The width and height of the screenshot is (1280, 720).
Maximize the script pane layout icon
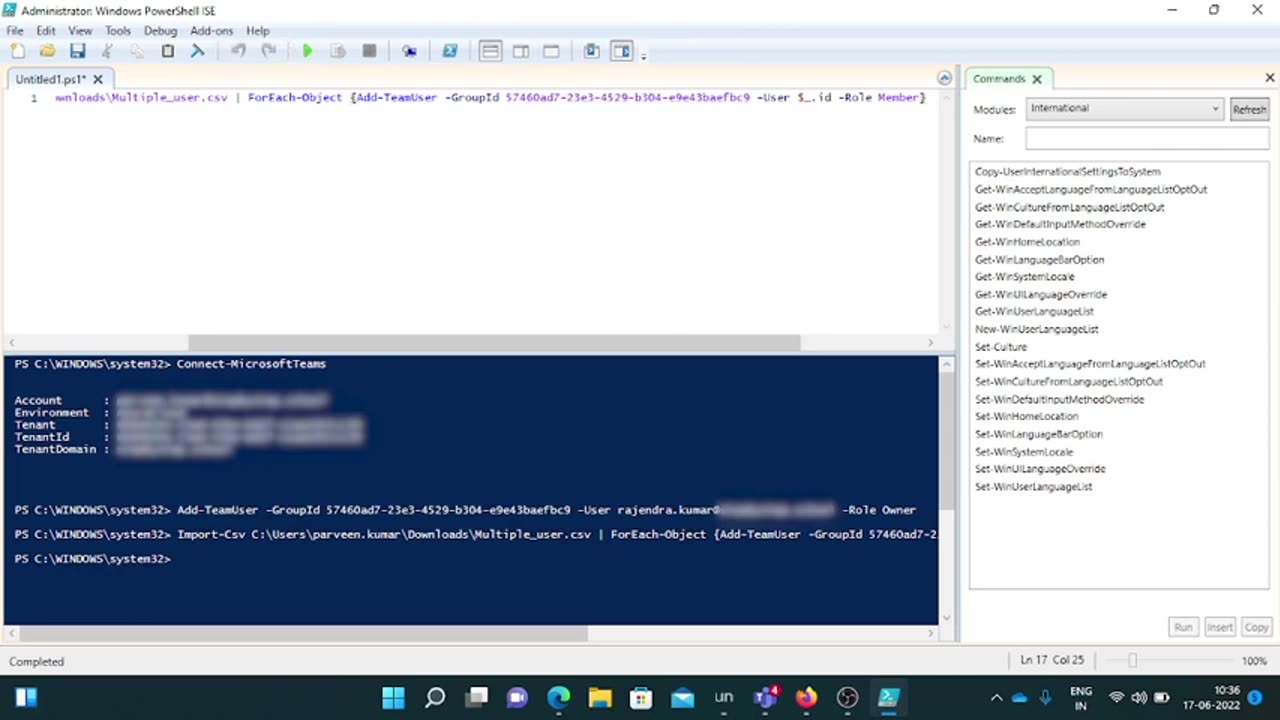551,51
